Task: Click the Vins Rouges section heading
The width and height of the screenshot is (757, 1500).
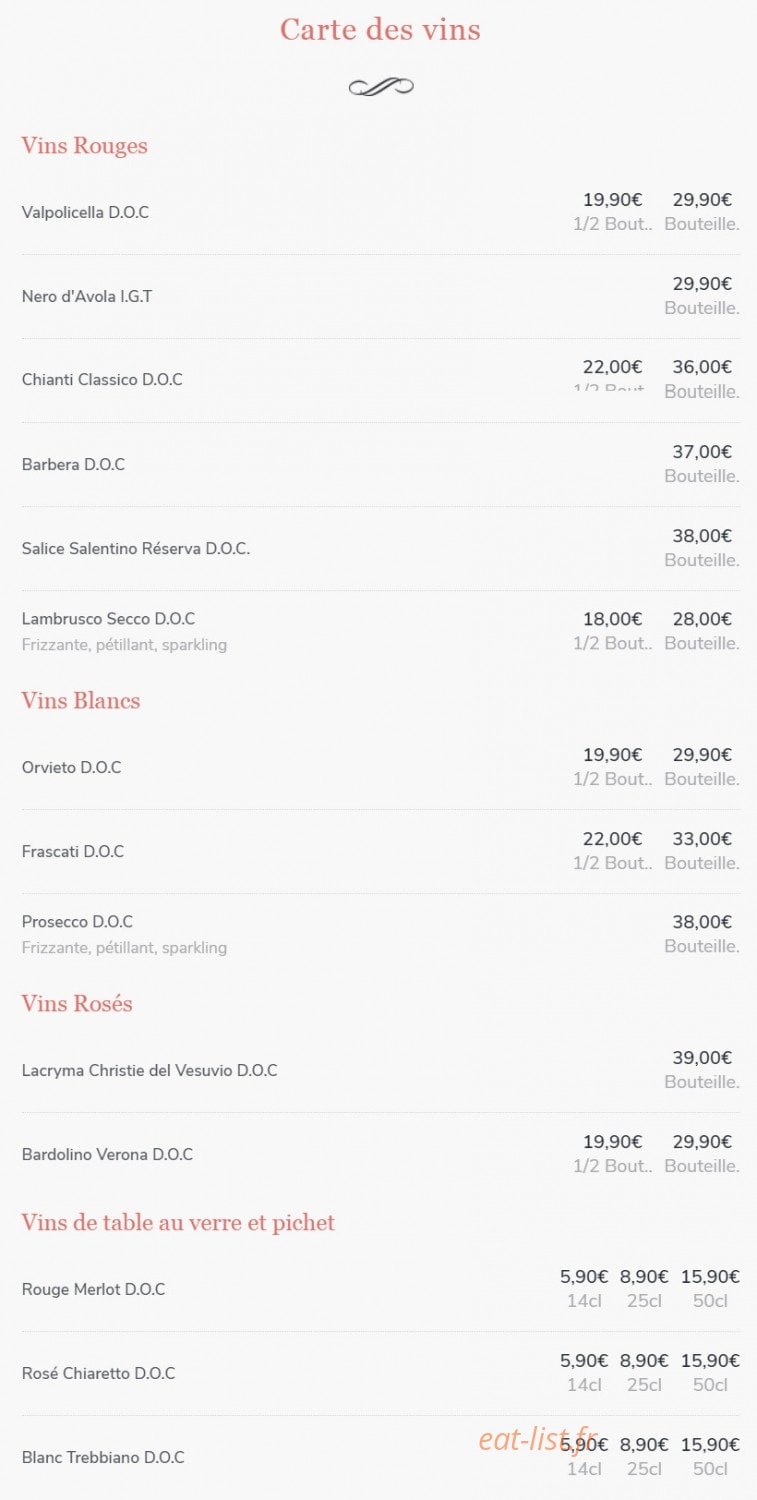Action: (x=84, y=146)
